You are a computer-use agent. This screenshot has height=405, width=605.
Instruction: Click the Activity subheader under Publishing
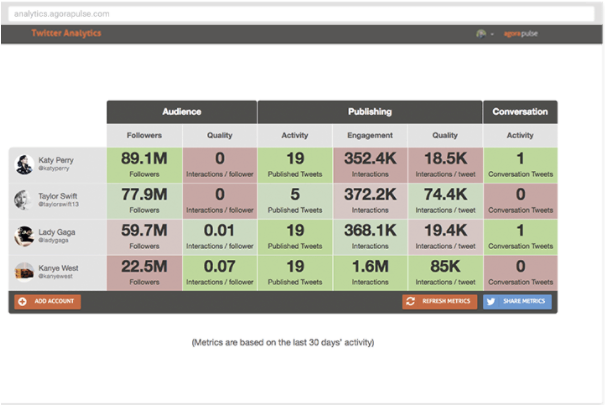295,135
